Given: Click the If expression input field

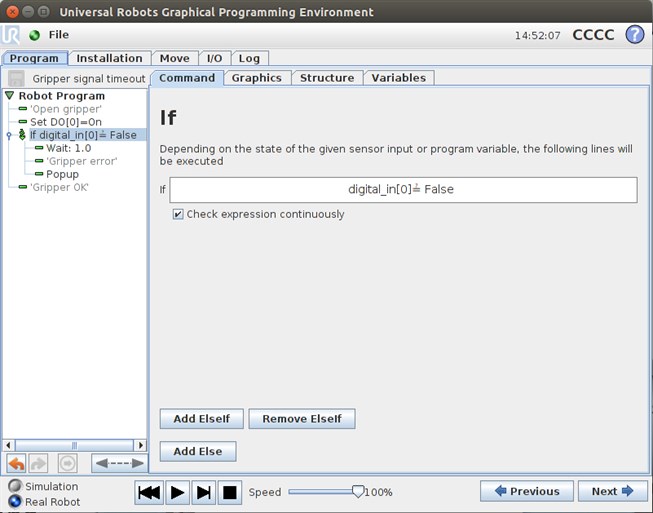Looking at the screenshot, I should [403, 190].
